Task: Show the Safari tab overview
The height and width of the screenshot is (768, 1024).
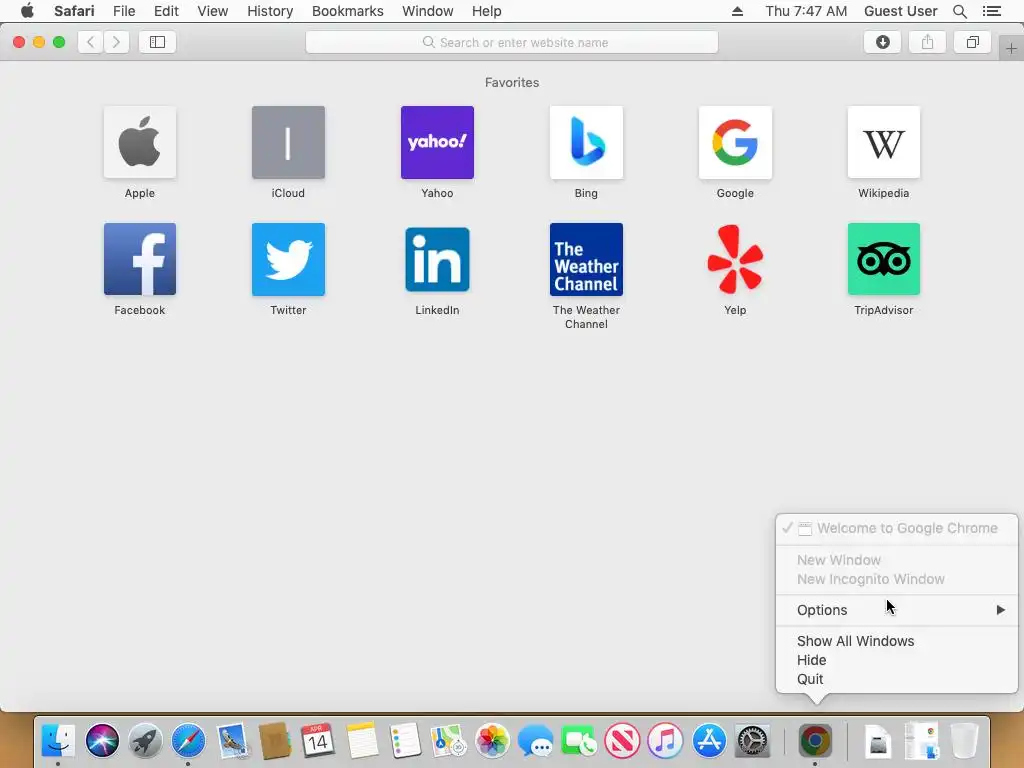Action: coord(972,42)
